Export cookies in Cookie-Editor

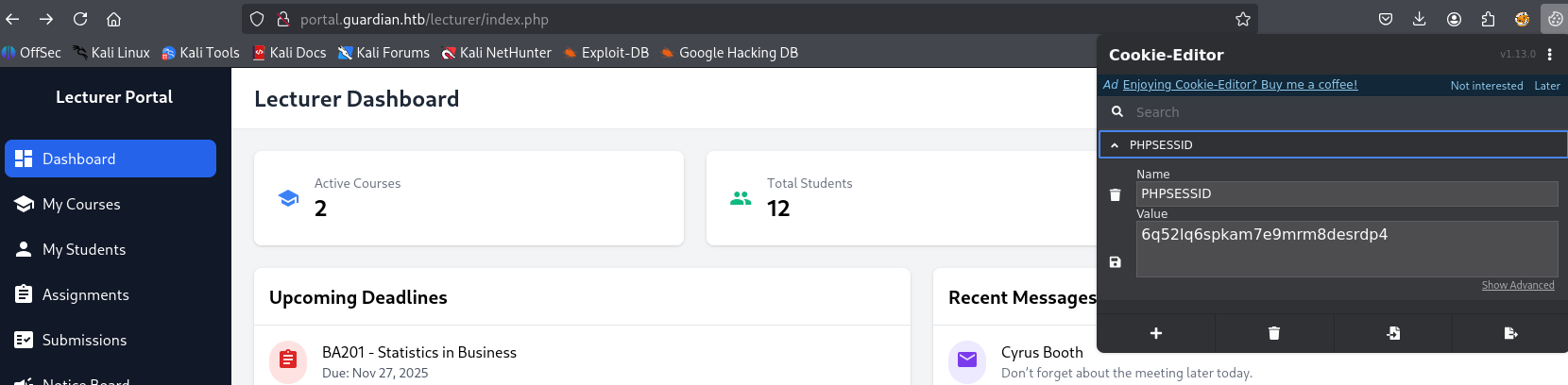pyautogui.click(x=1510, y=333)
